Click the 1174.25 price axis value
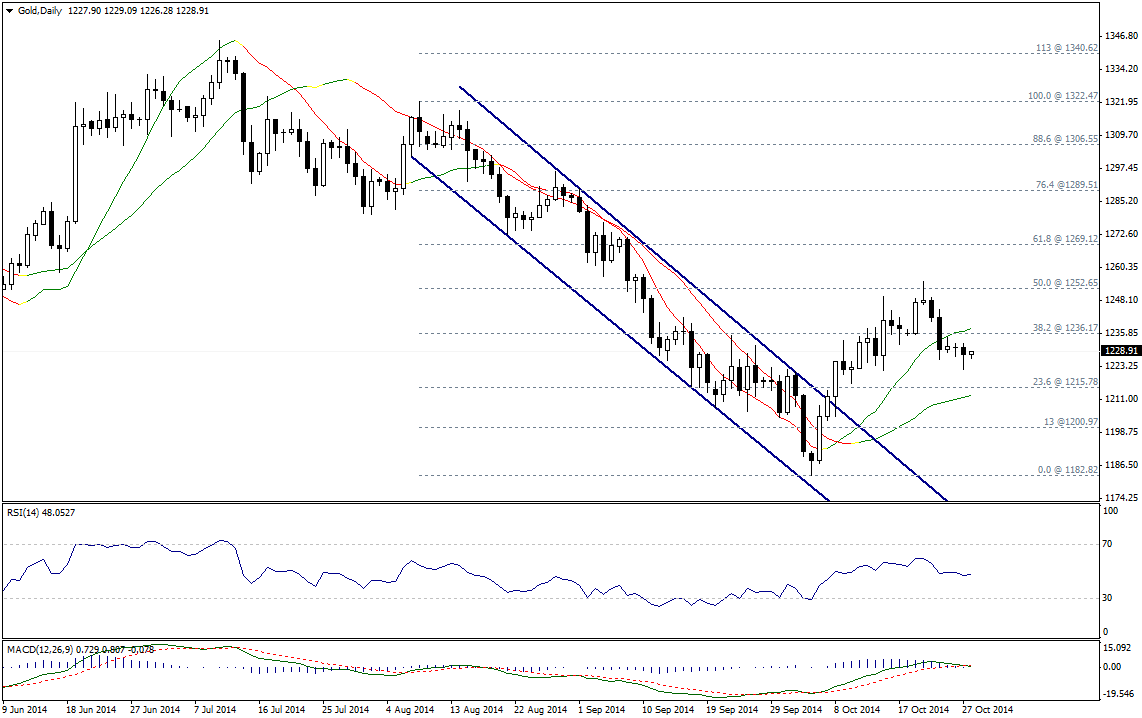Viewport: 1142px width, 718px height. [1121, 498]
